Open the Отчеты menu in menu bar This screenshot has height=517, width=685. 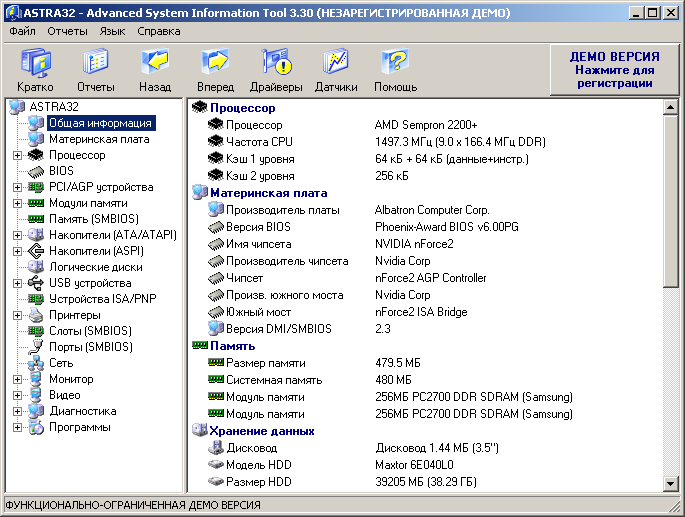pyautogui.click(x=67, y=31)
